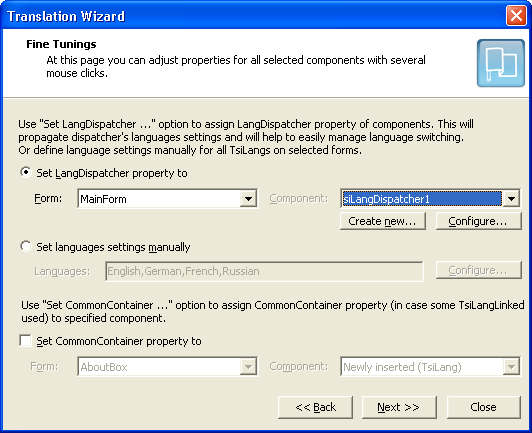This screenshot has height=433, width=532.
Task: Open the AboutBox form dropdown arrow
Action: click(x=248, y=367)
